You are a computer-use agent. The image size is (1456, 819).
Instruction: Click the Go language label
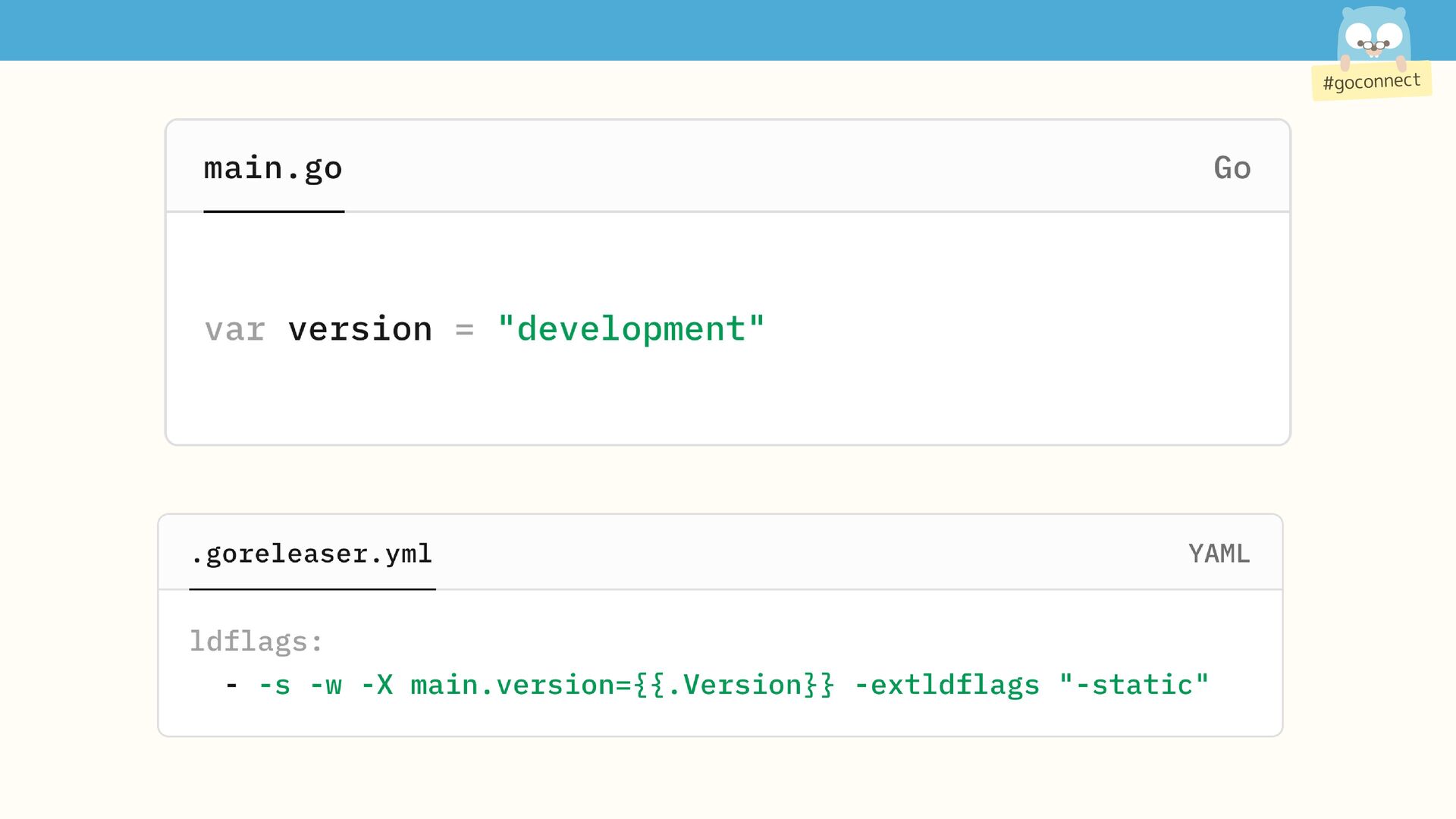[x=1232, y=168]
